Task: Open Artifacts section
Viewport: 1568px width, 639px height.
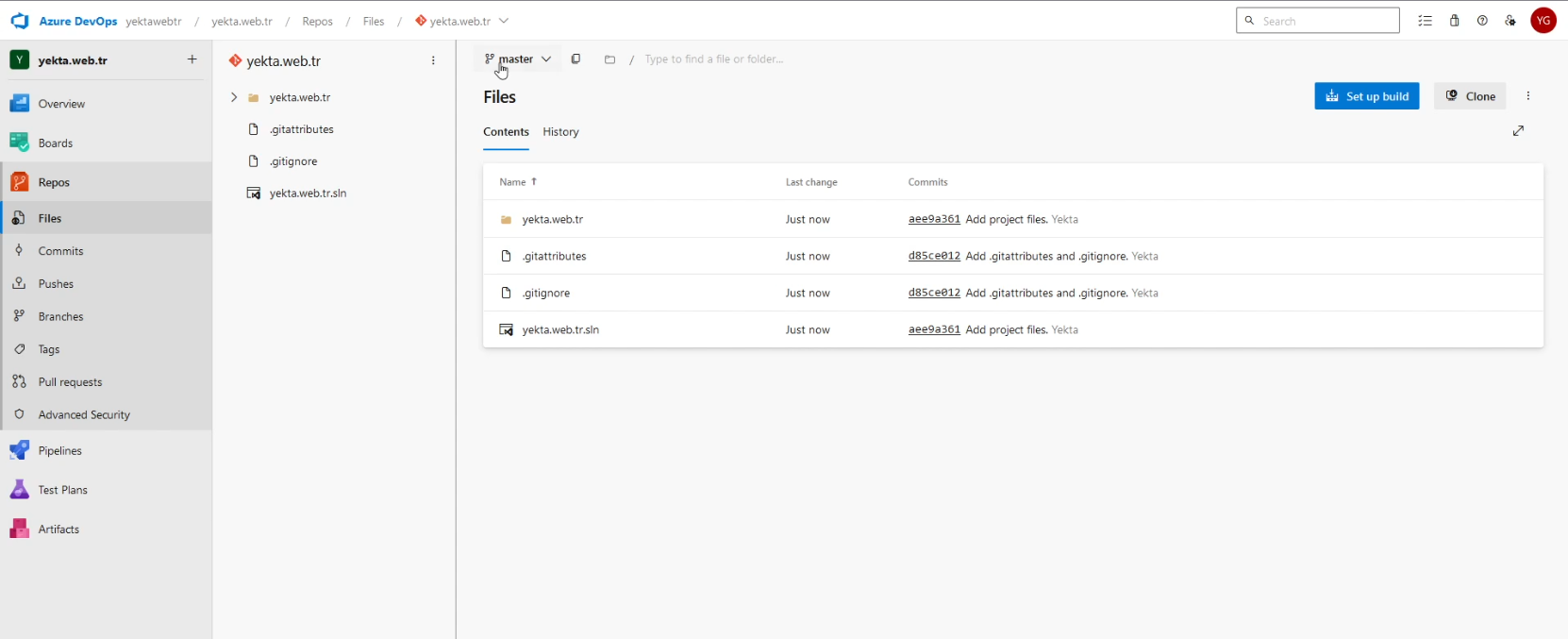Action: [58, 530]
